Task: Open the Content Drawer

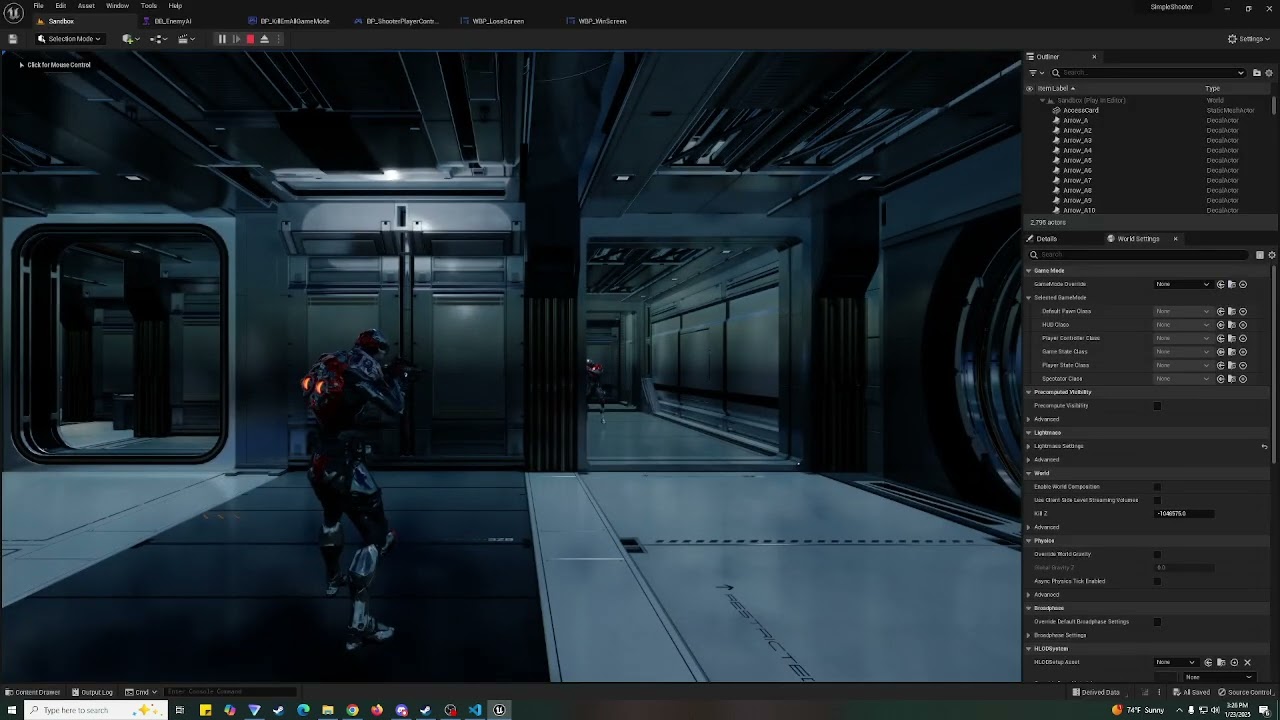Action: pos(33,692)
